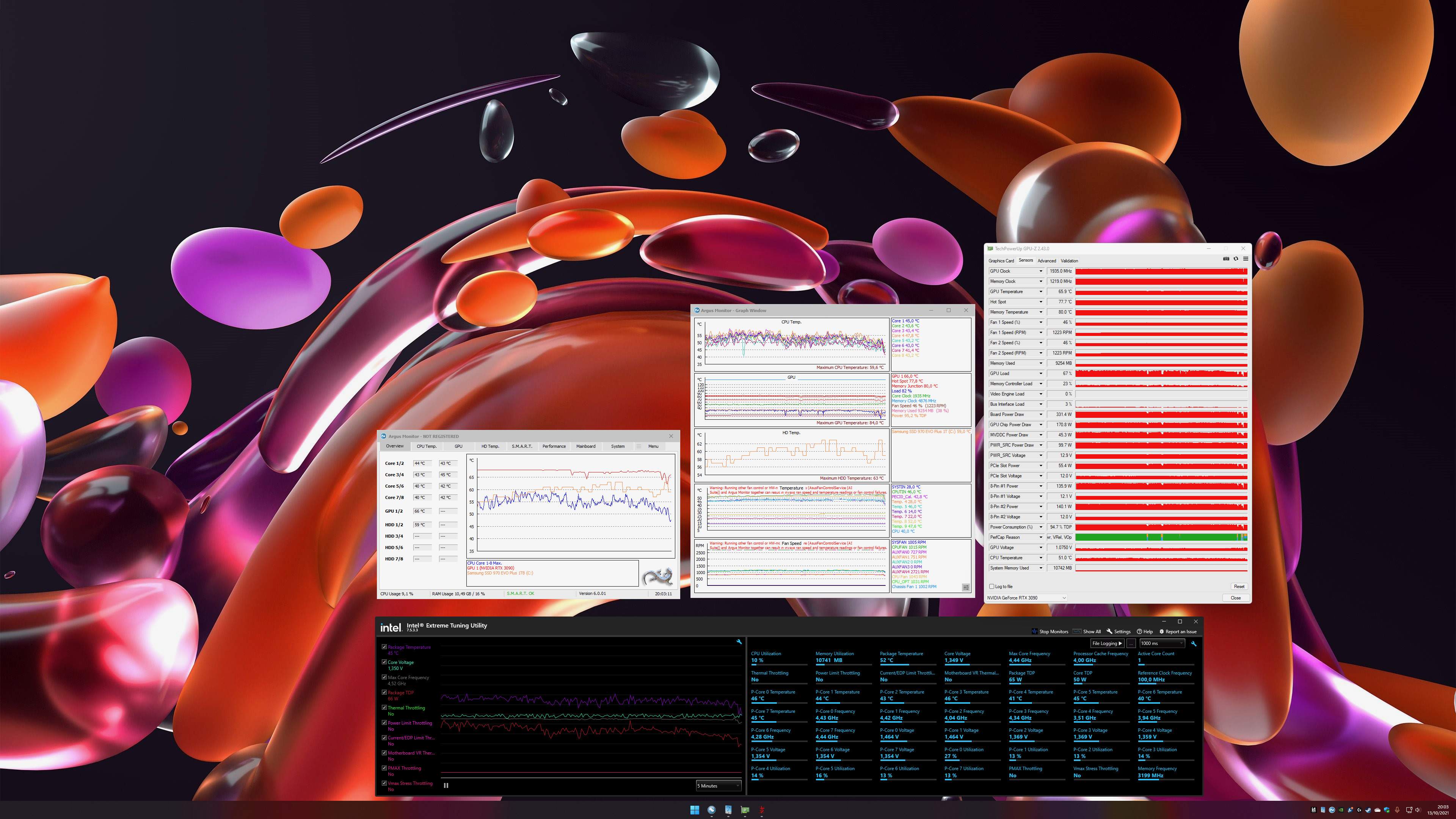Viewport: 1456px width, 819px height.
Task: Open the 5 Minutes time range dropdown
Action: point(719,786)
